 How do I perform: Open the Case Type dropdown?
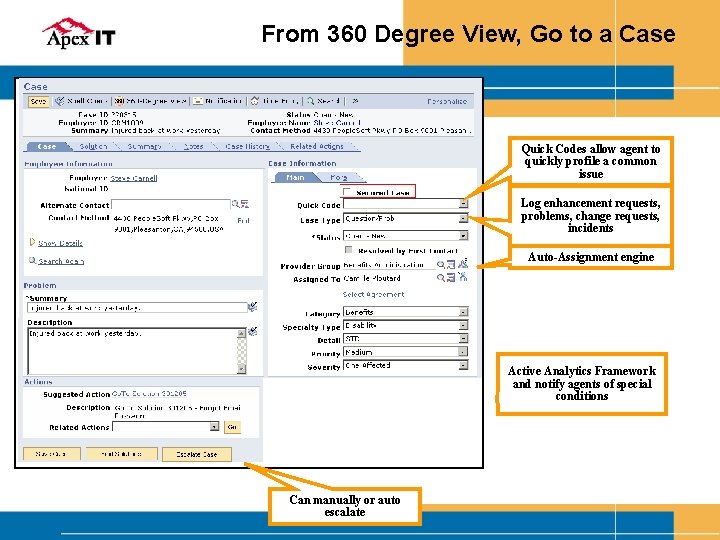tap(463, 219)
